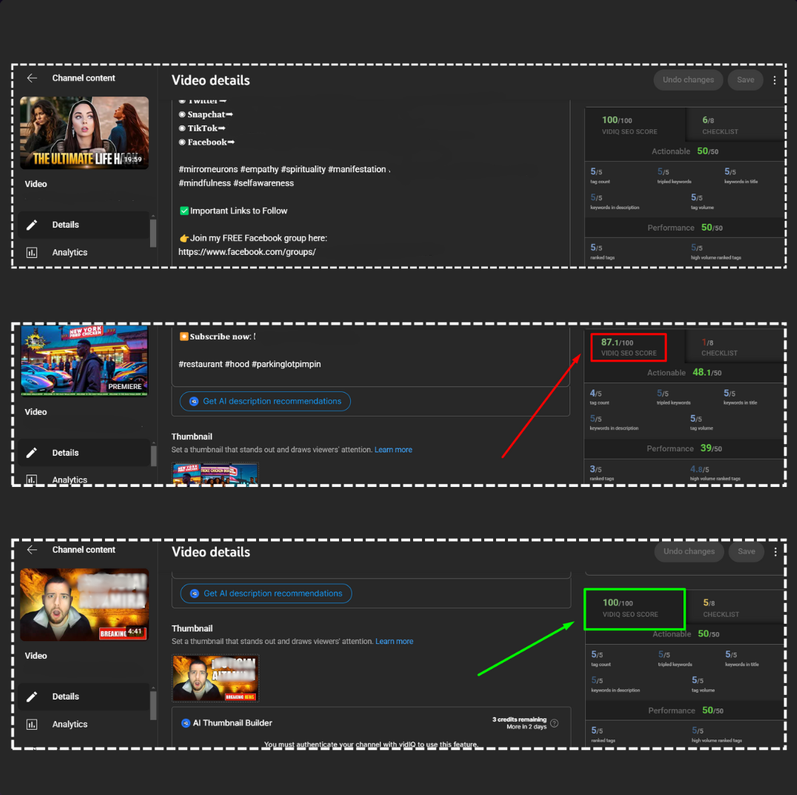Image resolution: width=797 pixels, height=795 pixels.
Task: Click '4.8/5 high volume ranked tags' score
Action: (x=715, y=472)
